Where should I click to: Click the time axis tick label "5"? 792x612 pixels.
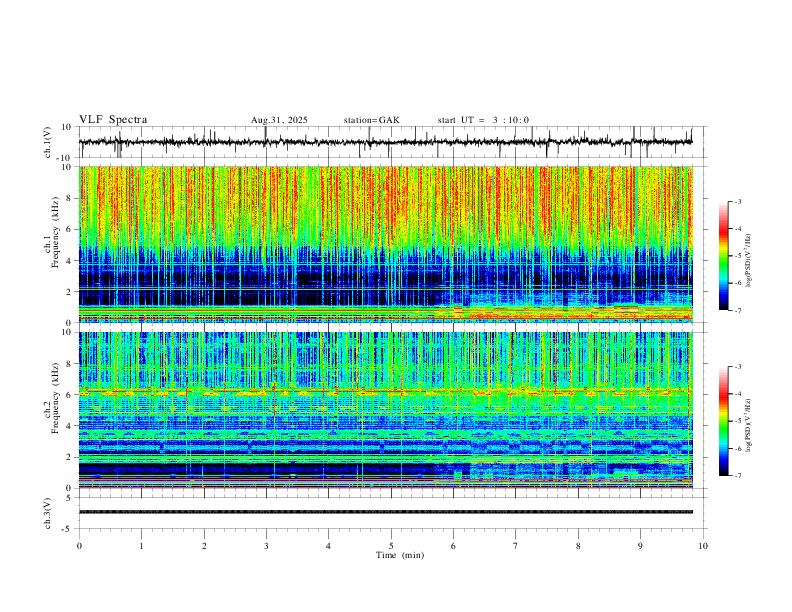click(391, 546)
